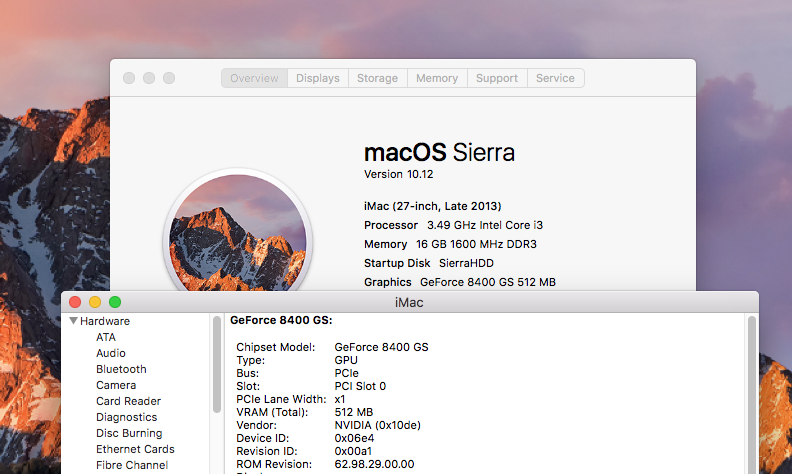
Task: Select Camera in the hardware list
Action: coord(116,385)
